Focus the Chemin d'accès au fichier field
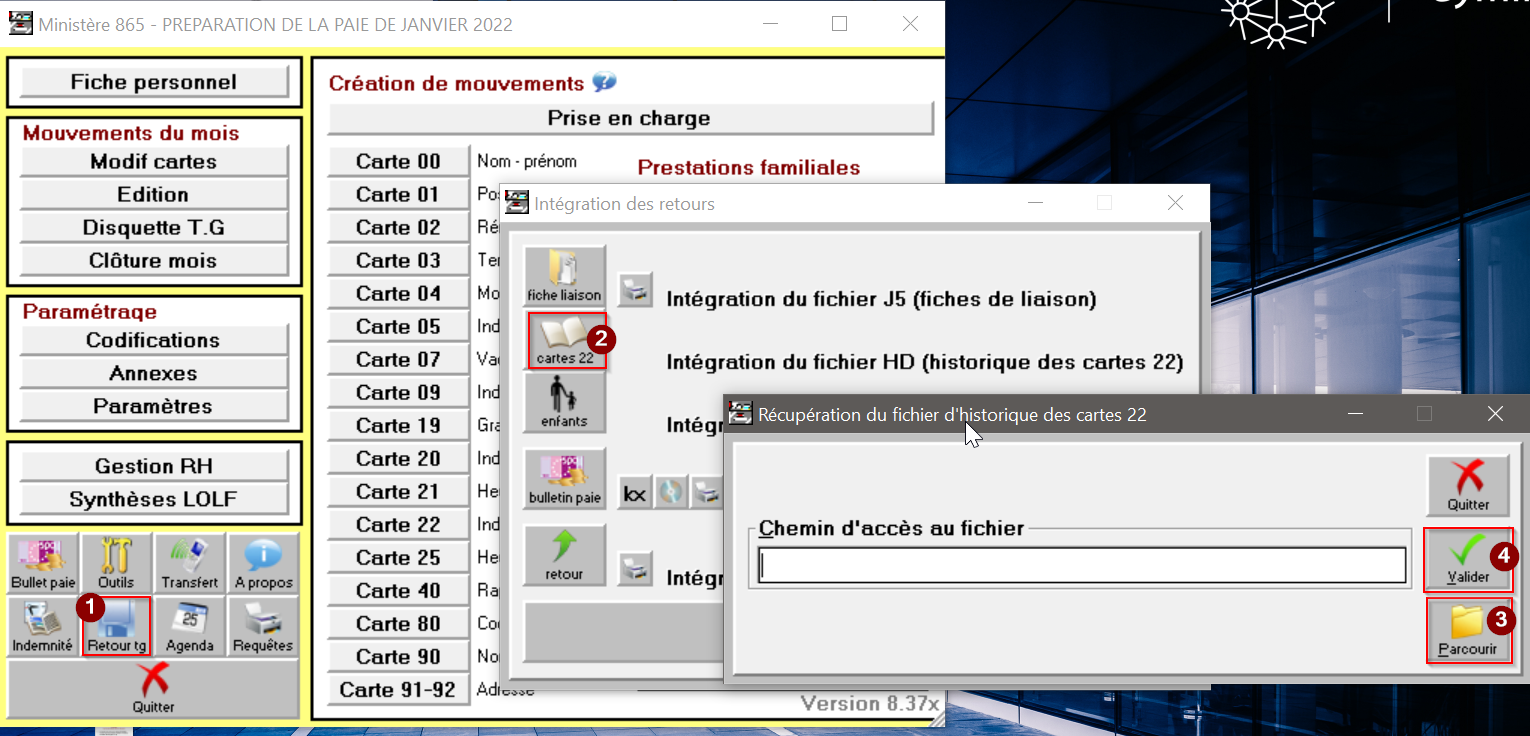This screenshot has width=1530, height=736. (x=1082, y=566)
